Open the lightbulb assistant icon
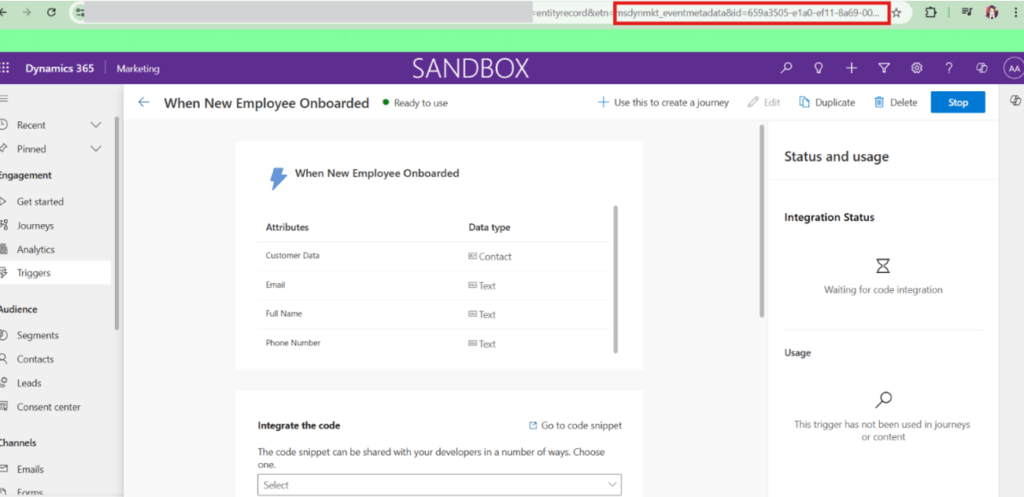 click(818, 68)
